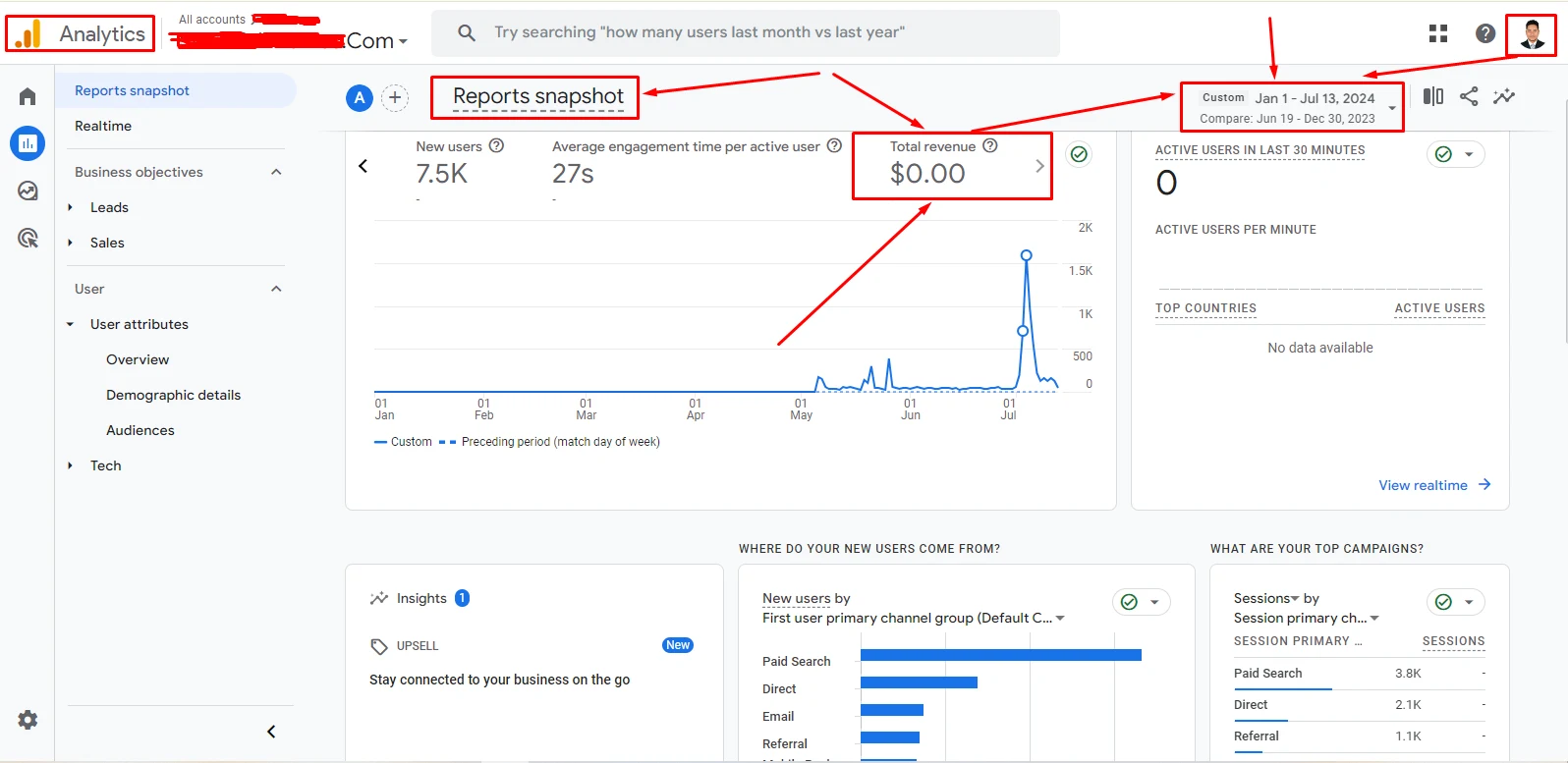The image size is (1568, 763).
Task: Open the Insights count badge
Action: click(x=462, y=598)
